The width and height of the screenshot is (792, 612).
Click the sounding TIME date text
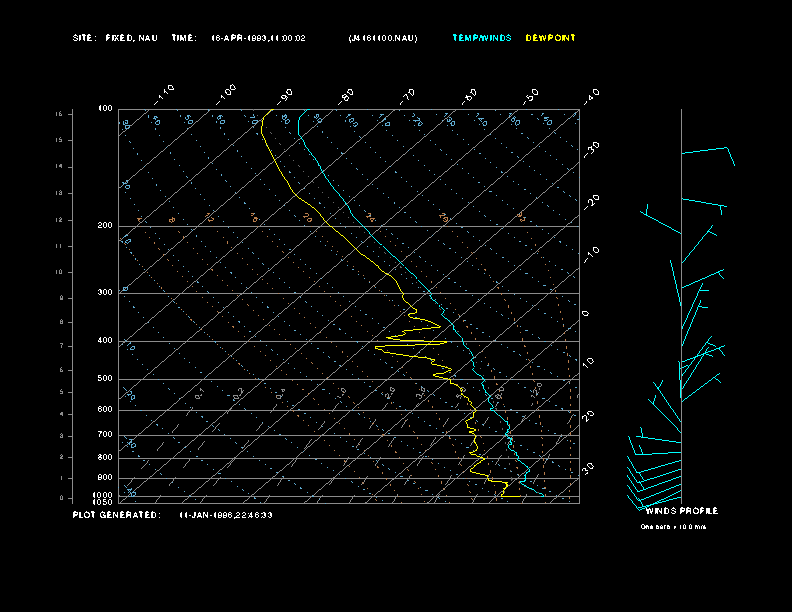259,38
